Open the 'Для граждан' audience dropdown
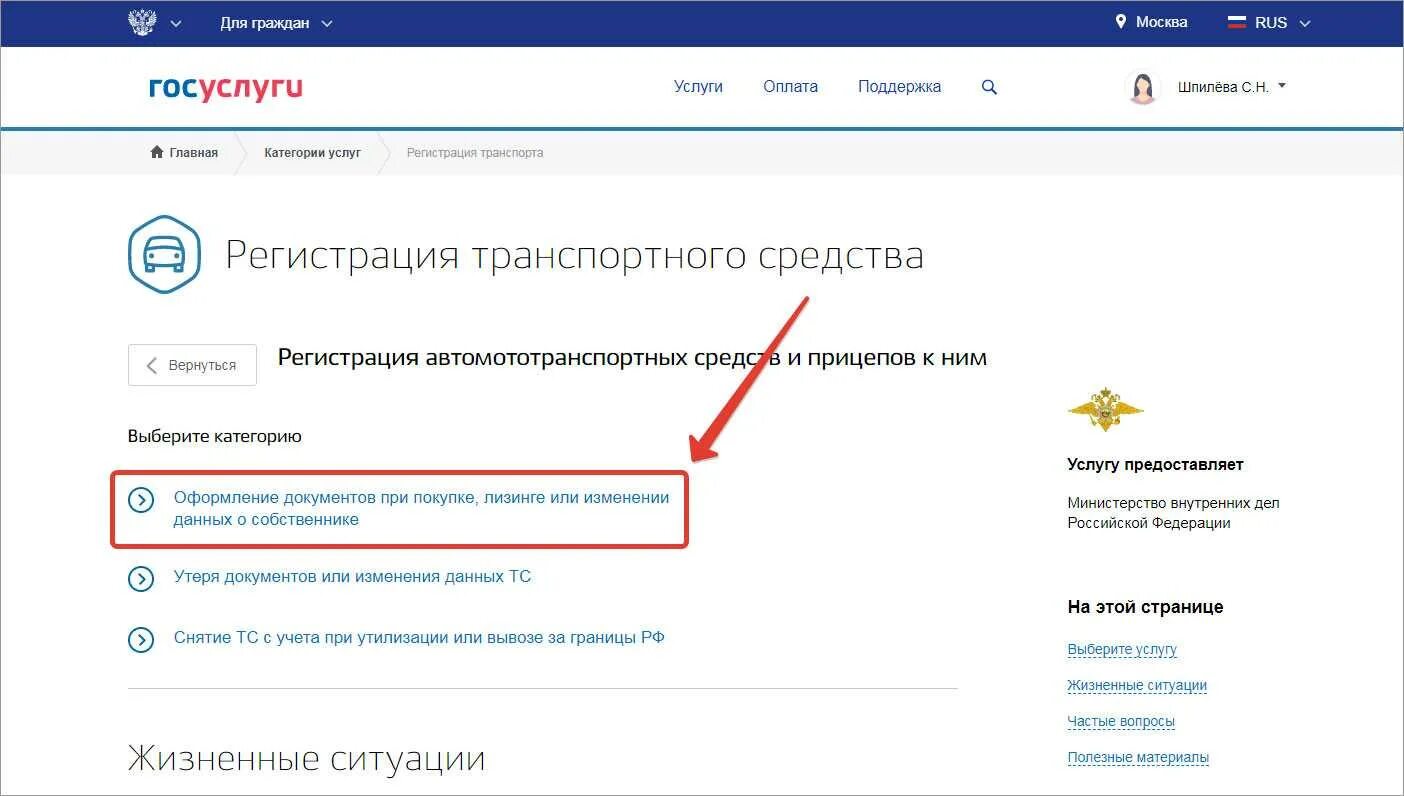The height and width of the screenshot is (796, 1404). coord(276,22)
